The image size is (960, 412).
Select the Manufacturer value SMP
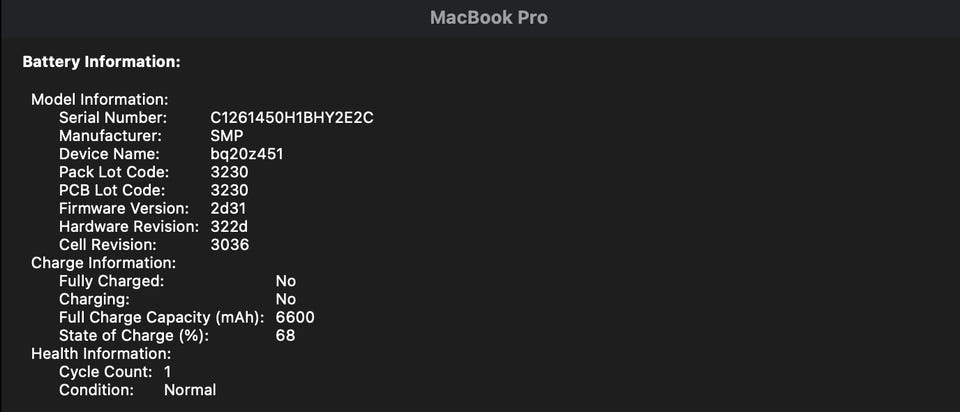click(x=227, y=136)
